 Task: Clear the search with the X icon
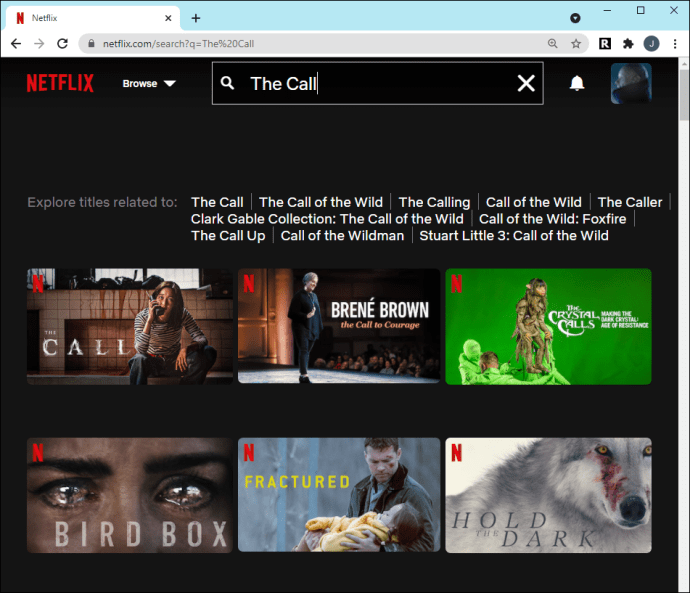(x=526, y=83)
